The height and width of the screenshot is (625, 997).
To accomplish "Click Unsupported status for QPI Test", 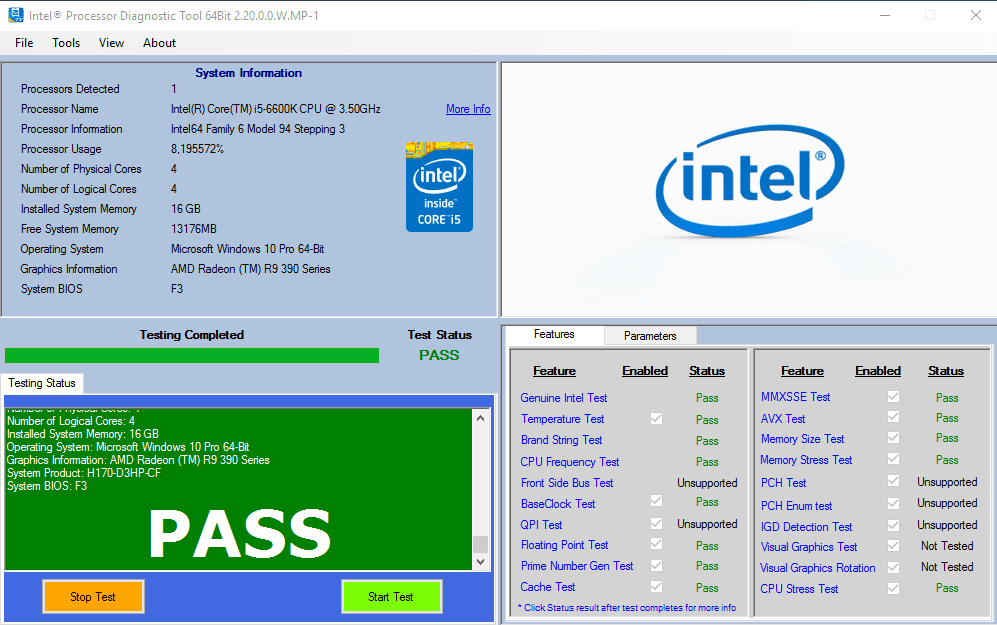I will (707, 524).
